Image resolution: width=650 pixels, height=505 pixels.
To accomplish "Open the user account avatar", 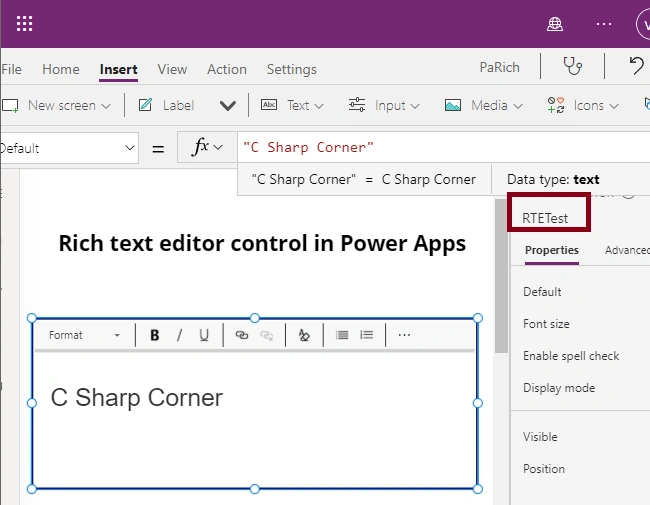I will tap(643, 25).
